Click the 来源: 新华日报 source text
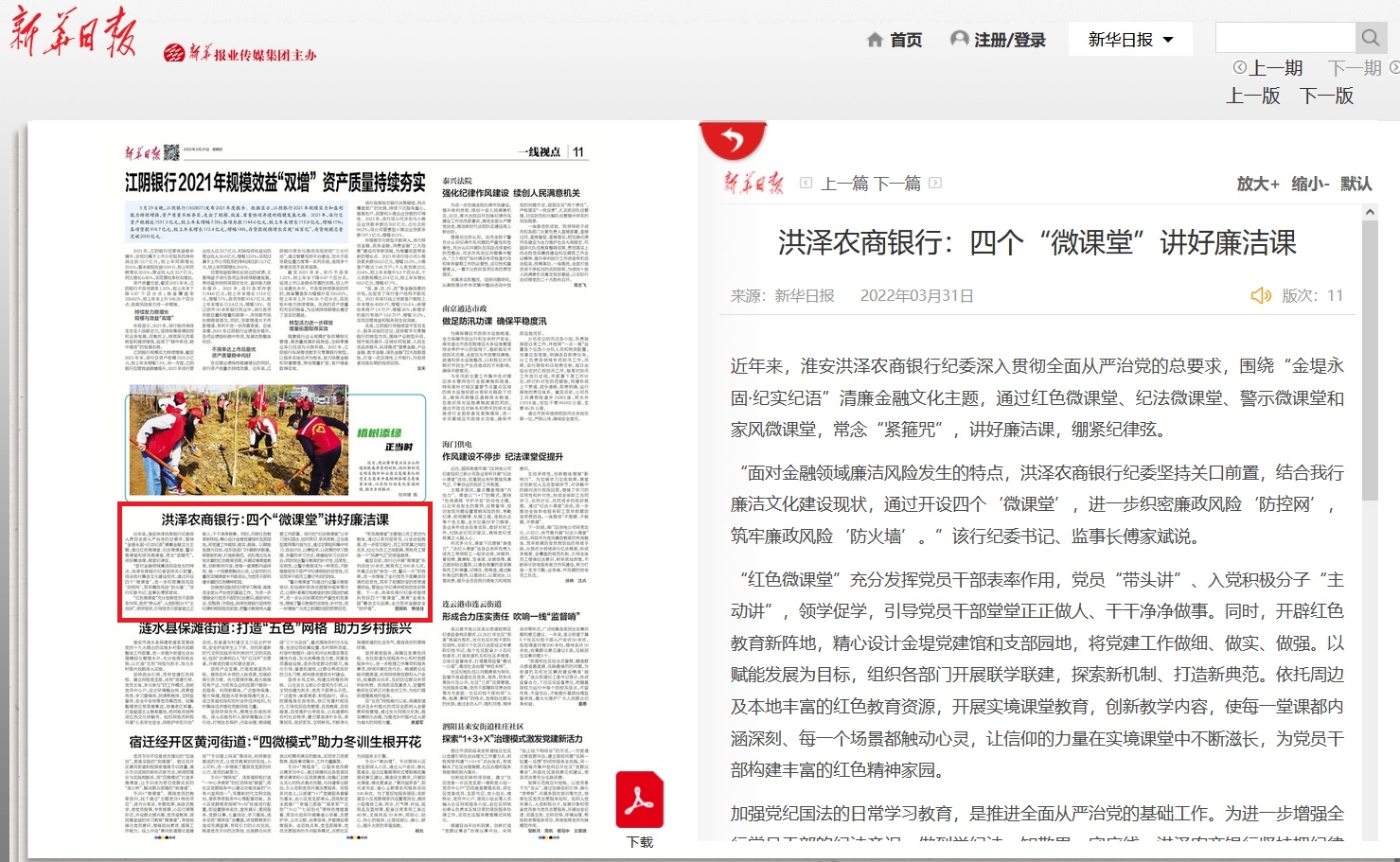 coord(783,295)
